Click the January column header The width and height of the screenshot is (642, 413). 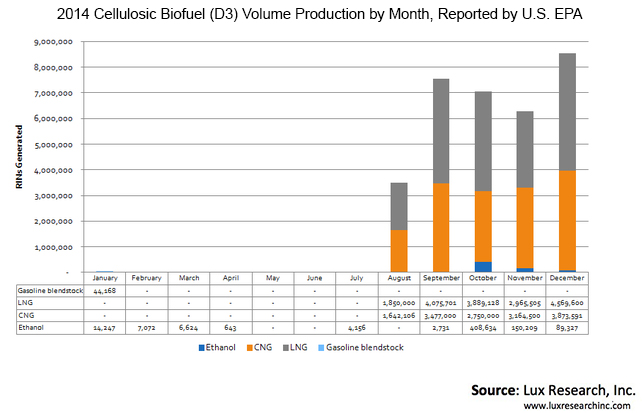[105, 278]
